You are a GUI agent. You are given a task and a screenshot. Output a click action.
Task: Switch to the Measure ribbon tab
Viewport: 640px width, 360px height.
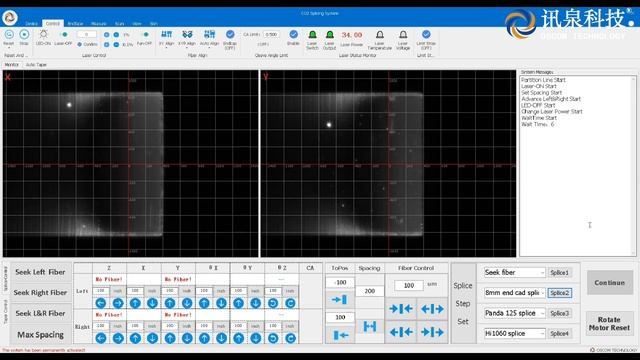coord(99,24)
